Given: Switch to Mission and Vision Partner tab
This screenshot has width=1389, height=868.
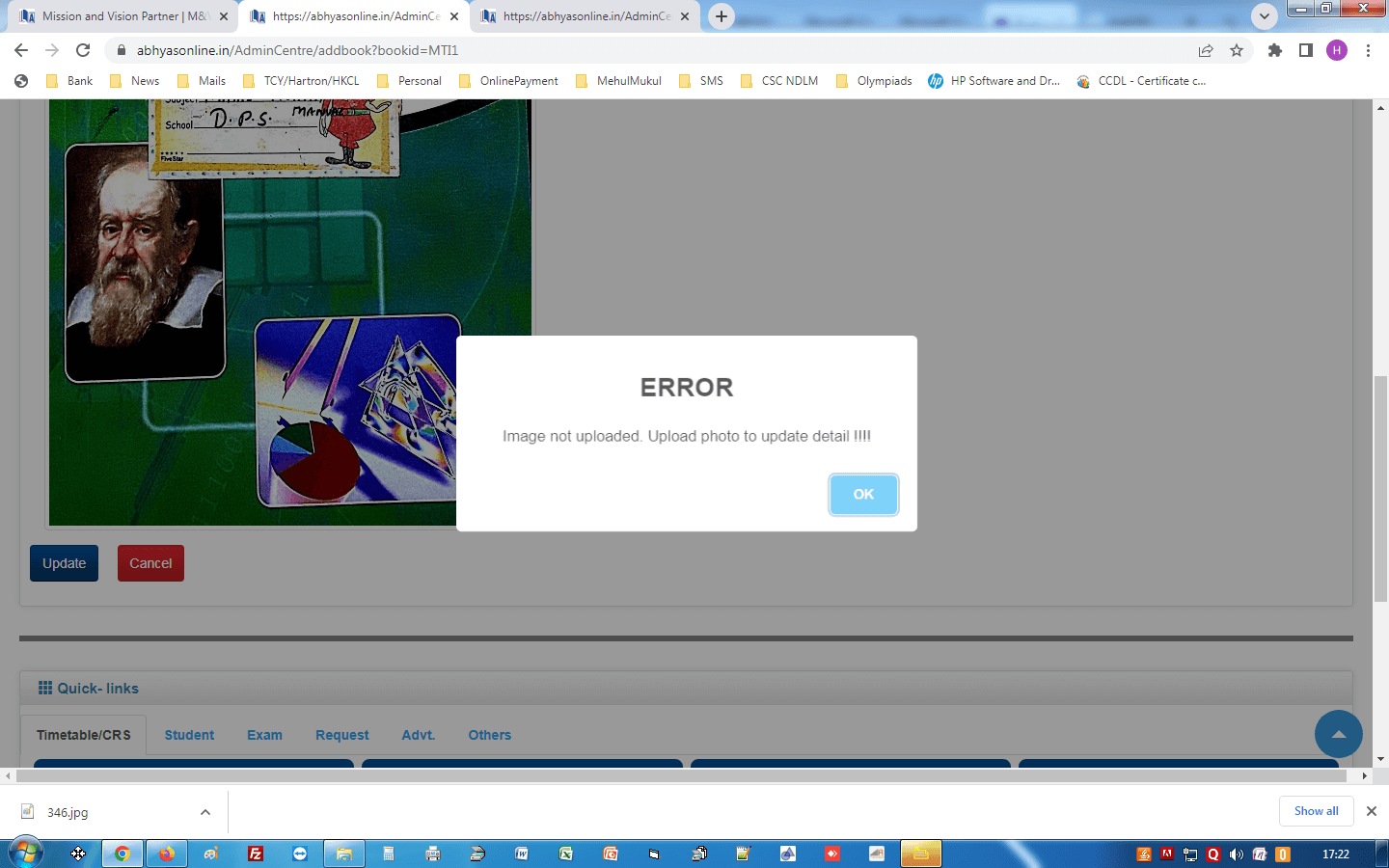Looking at the screenshot, I should [121, 16].
